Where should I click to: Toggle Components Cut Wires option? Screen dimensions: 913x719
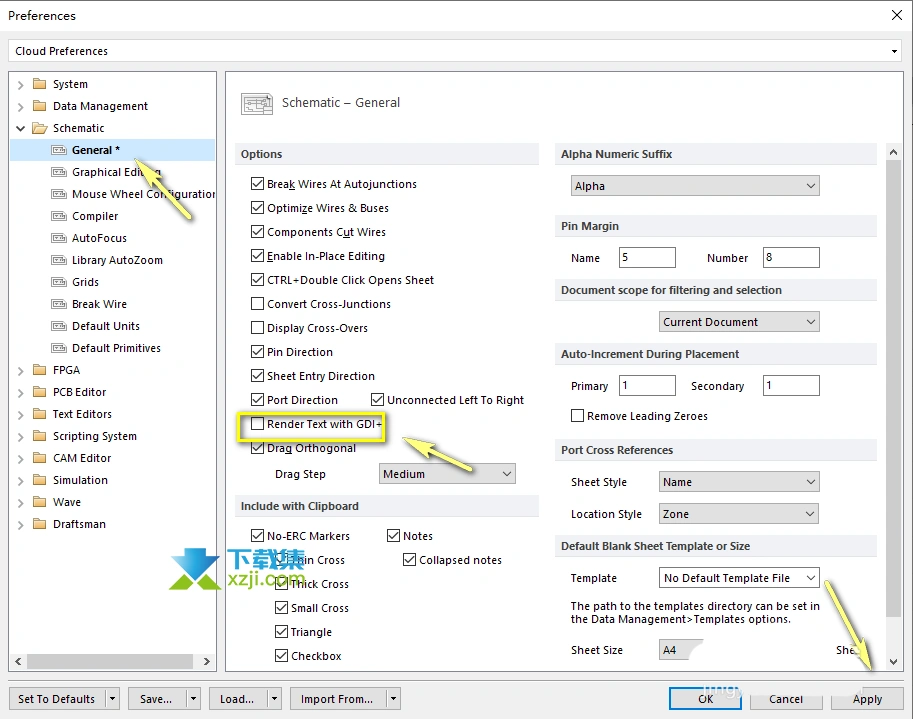coord(257,232)
